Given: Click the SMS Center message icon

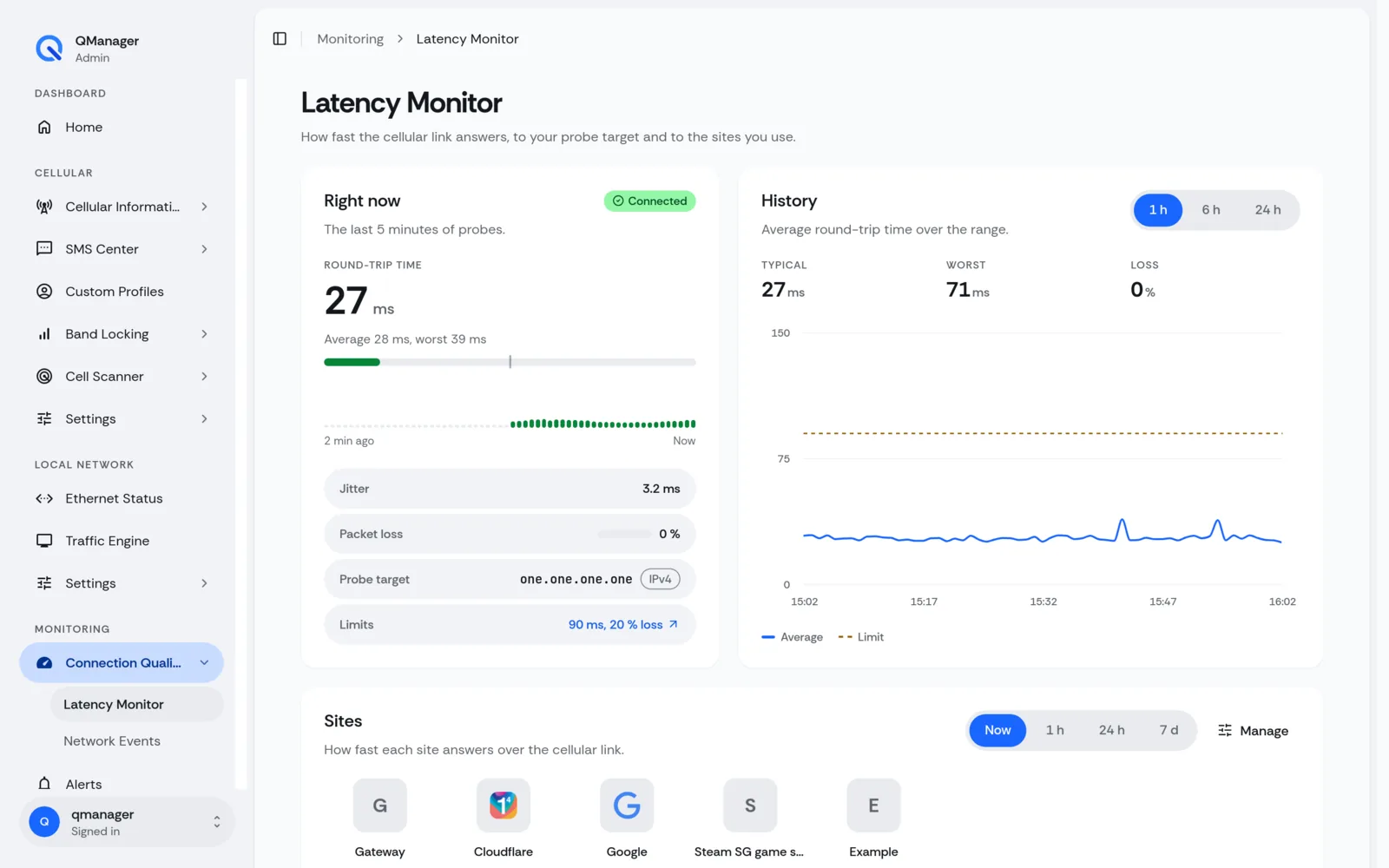Looking at the screenshot, I should click(x=44, y=249).
